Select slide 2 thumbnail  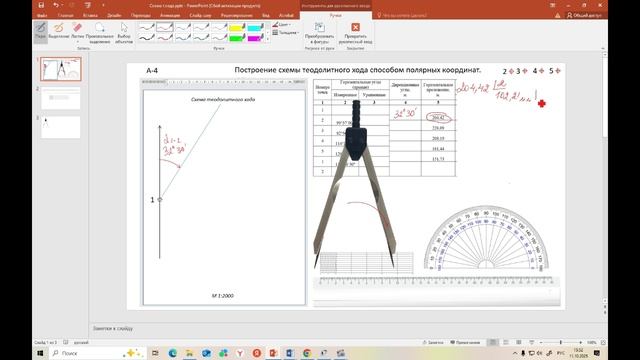61,98
